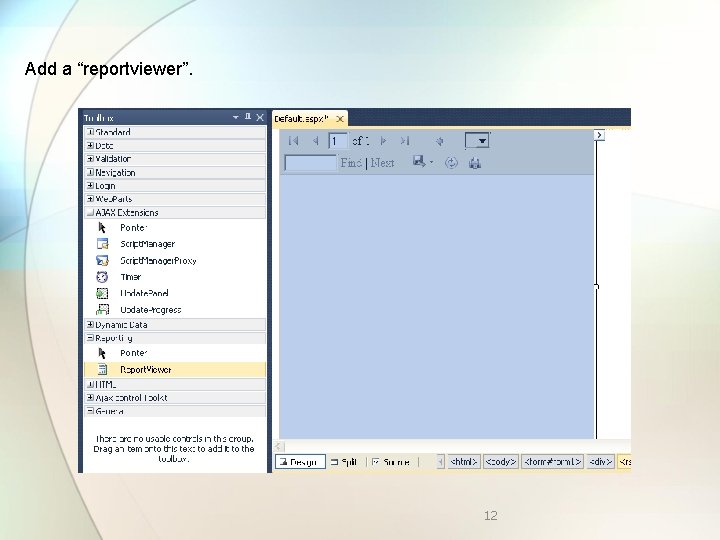Open the export save icon in ReportViewer

[419, 162]
